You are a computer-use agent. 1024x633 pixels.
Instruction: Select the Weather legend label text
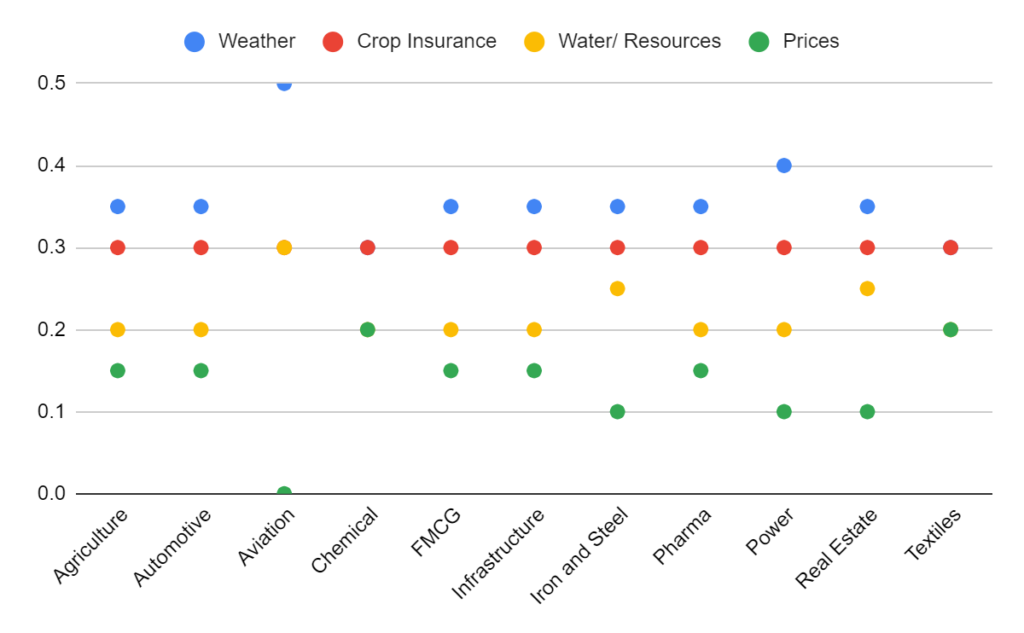pos(256,41)
